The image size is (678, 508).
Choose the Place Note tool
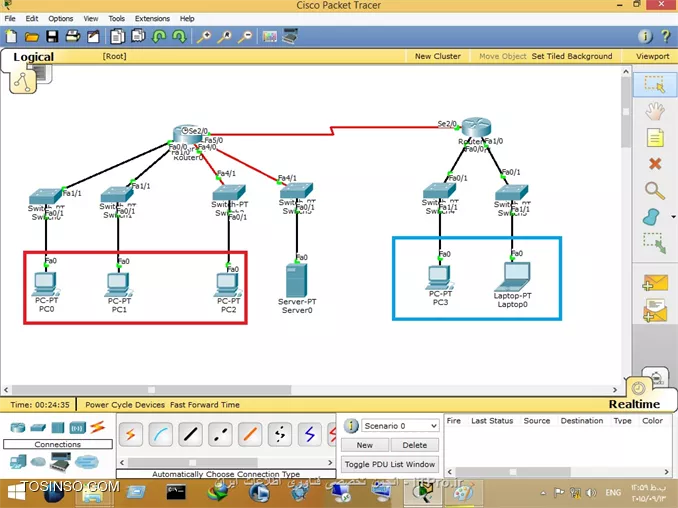(655, 138)
